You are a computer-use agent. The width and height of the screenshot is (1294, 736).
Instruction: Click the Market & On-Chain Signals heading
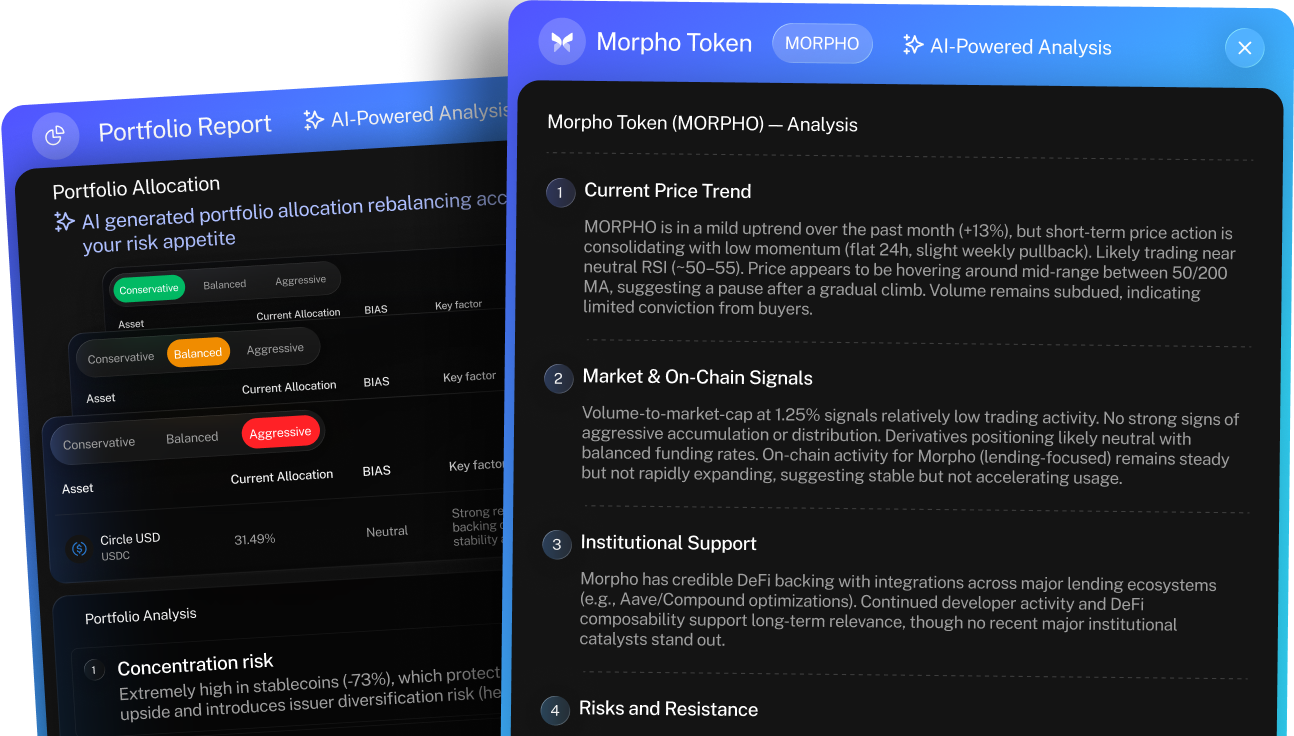pyautogui.click(x=697, y=378)
